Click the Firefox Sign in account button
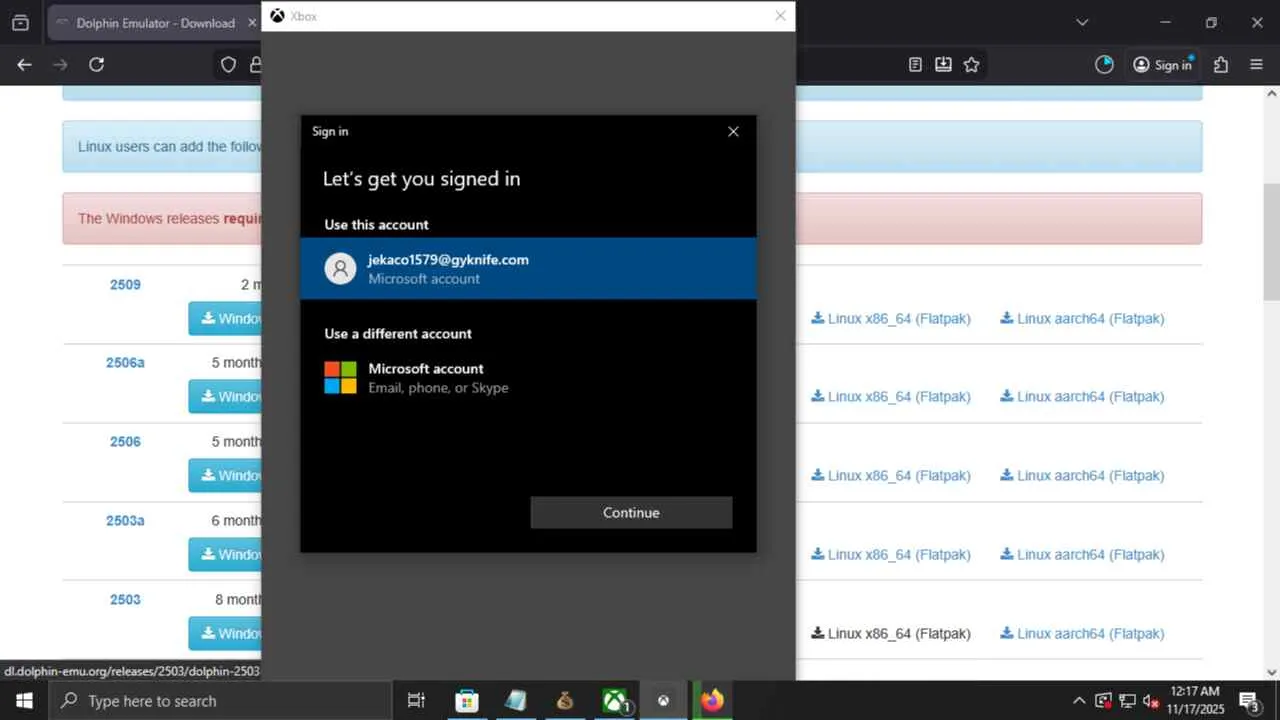Image resolution: width=1280 pixels, height=720 pixels. pos(1163,64)
